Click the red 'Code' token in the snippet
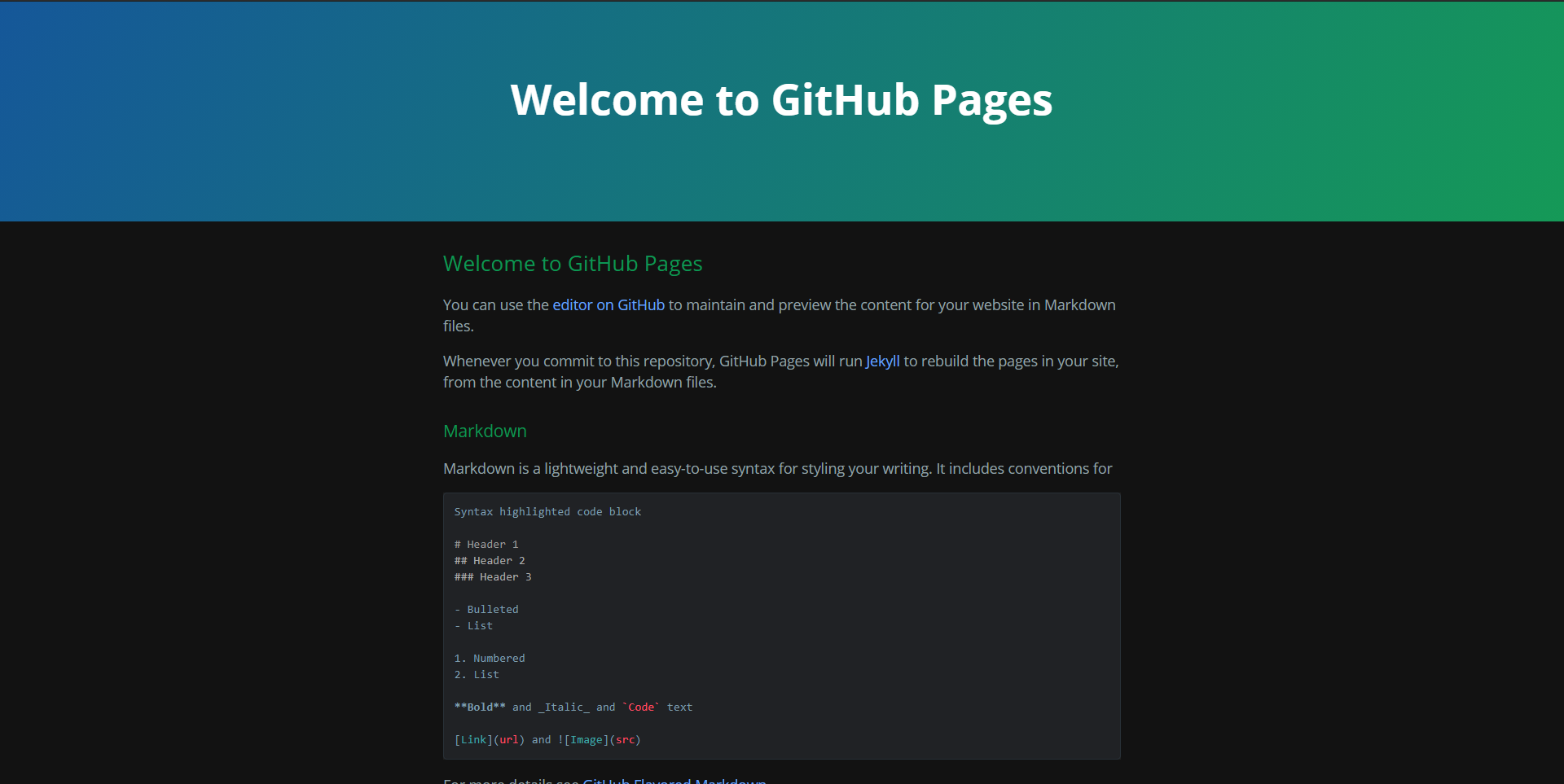This screenshot has width=1564, height=784. click(640, 707)
